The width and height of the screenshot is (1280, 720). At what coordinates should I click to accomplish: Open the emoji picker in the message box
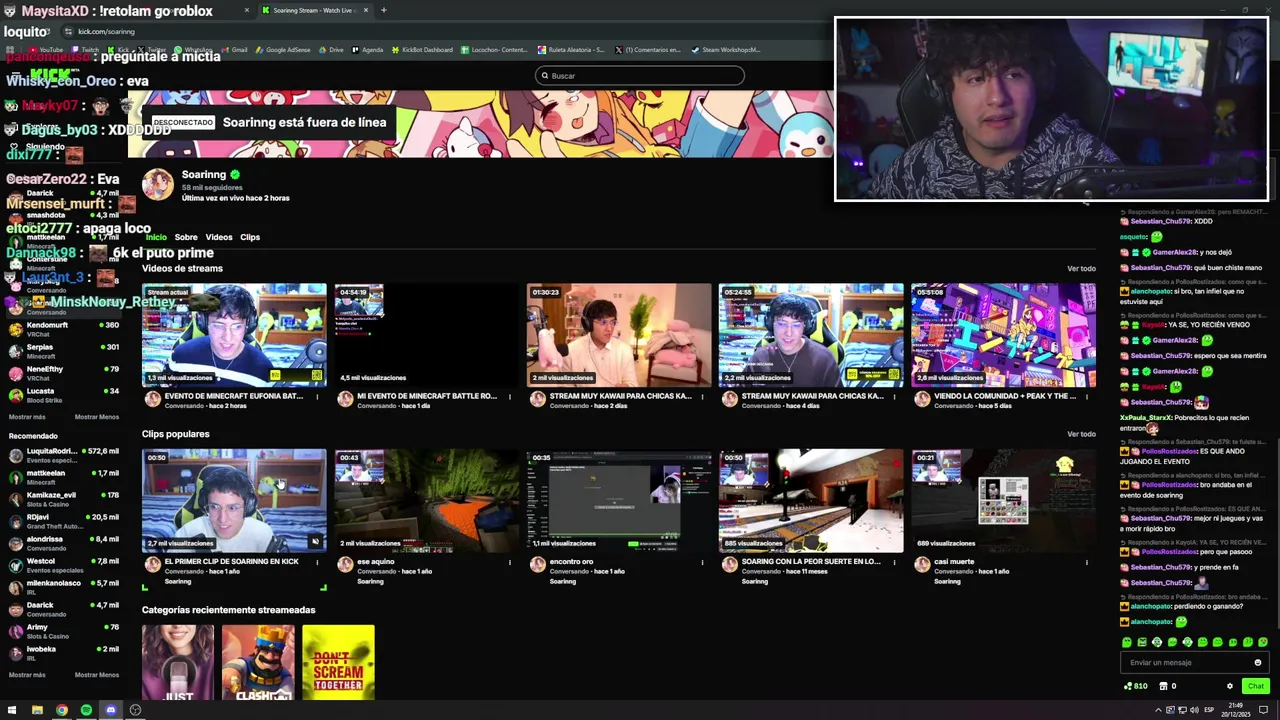tap(1257, 662)
